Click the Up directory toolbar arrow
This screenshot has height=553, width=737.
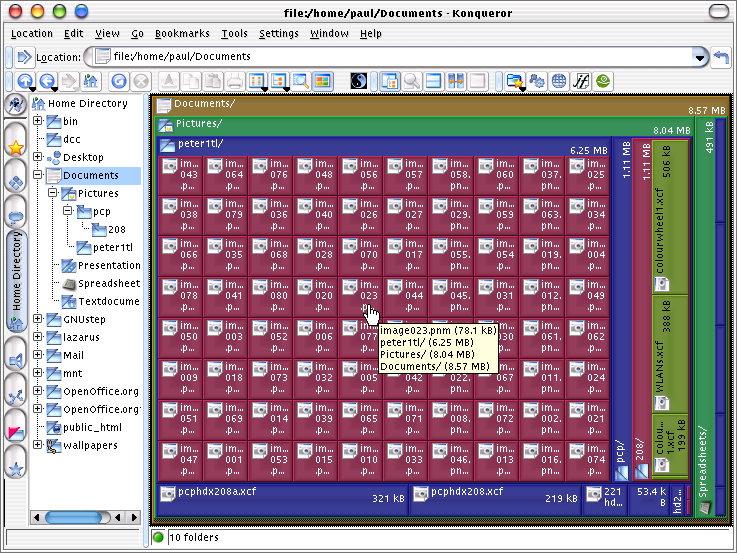25,81
